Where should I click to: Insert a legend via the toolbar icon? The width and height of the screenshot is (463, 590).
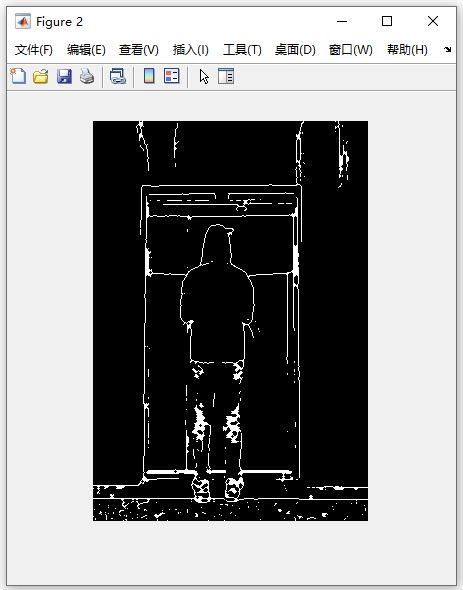pos(172,76)
